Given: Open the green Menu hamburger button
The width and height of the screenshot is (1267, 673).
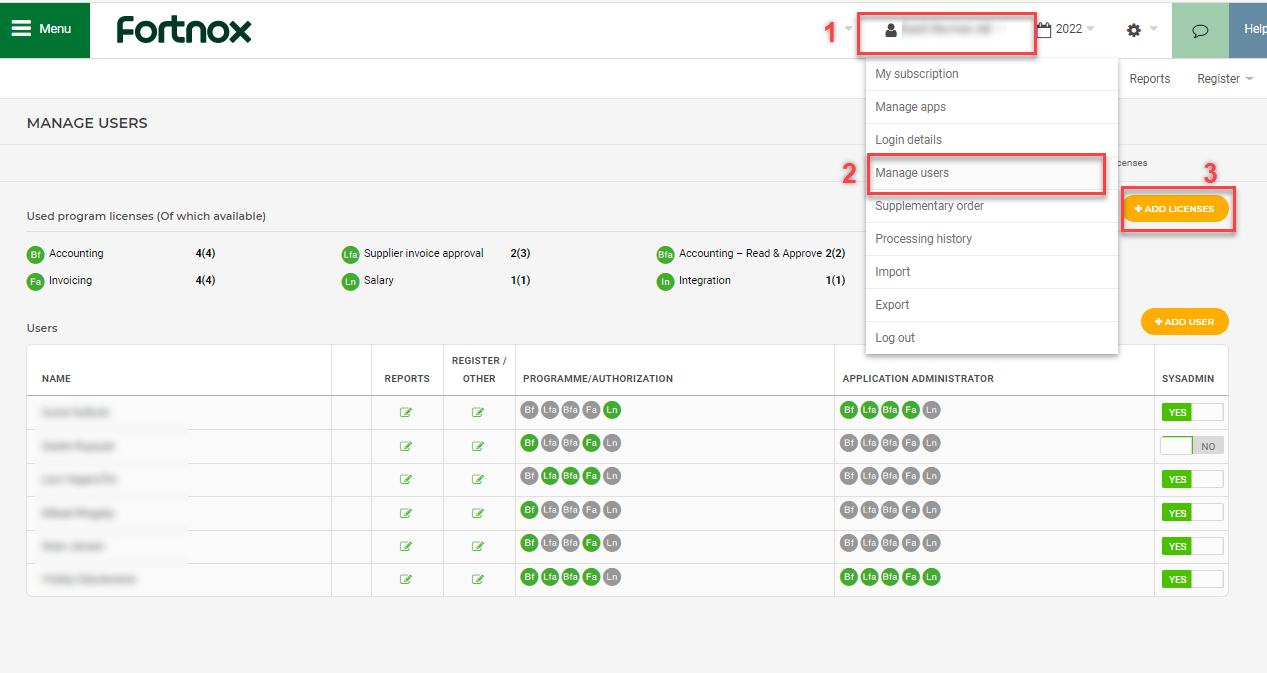Looking at the screenshot, I should click(43, 29).
